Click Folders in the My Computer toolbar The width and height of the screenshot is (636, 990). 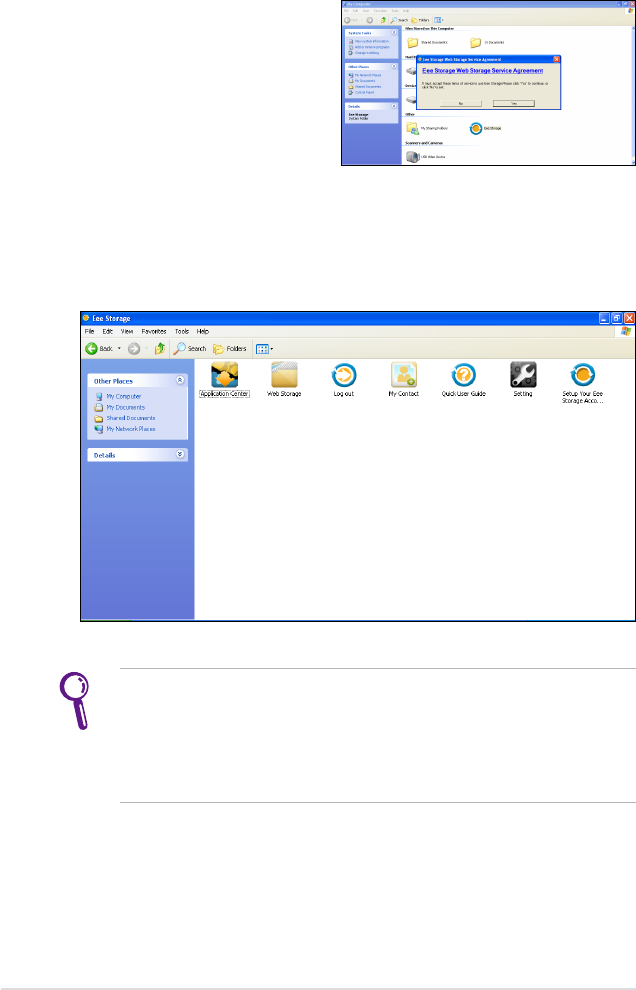tap(421, 20)
